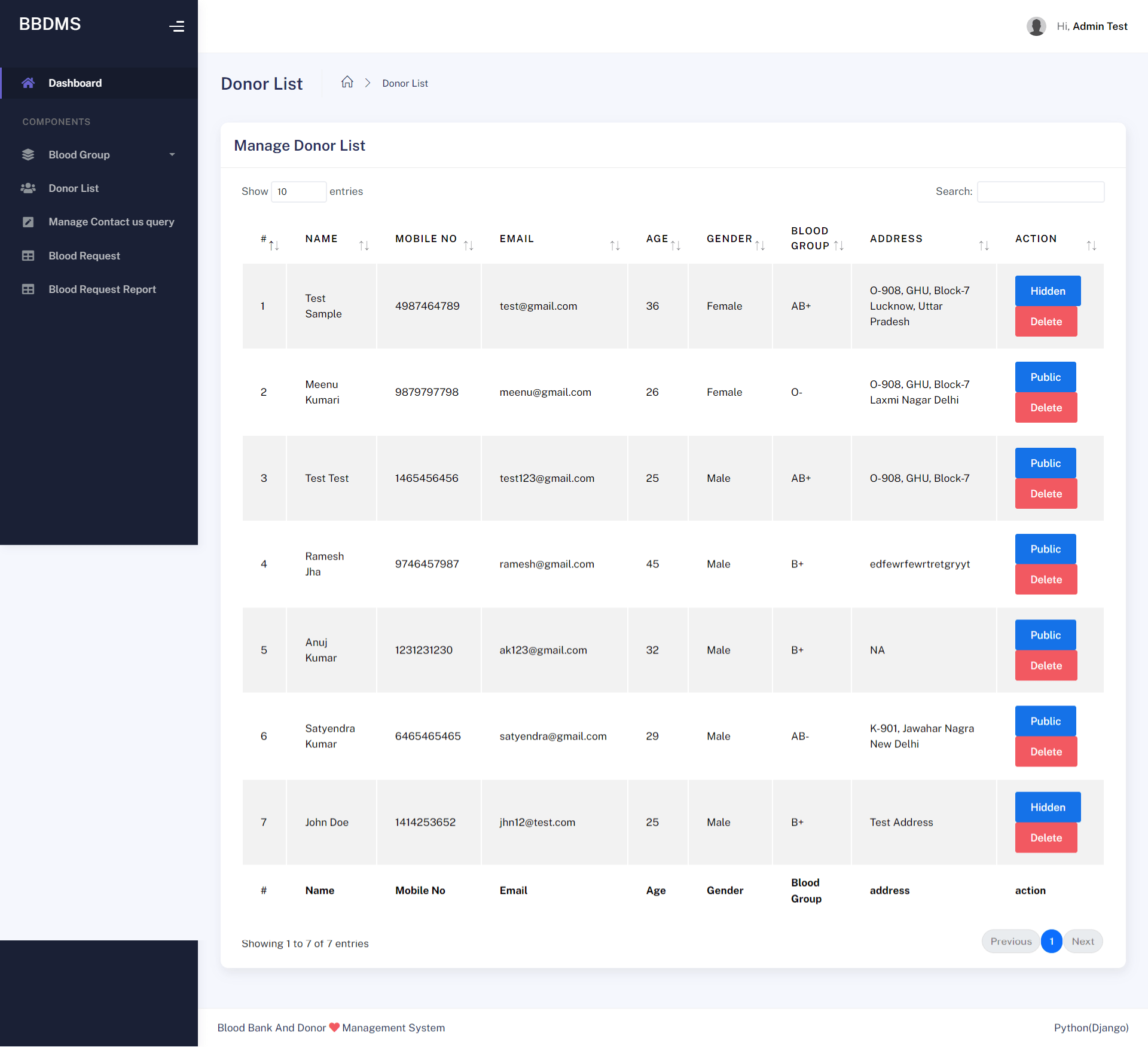Click inside the Search field
Screen dimensions: 1148x1048
(1040, 191)
